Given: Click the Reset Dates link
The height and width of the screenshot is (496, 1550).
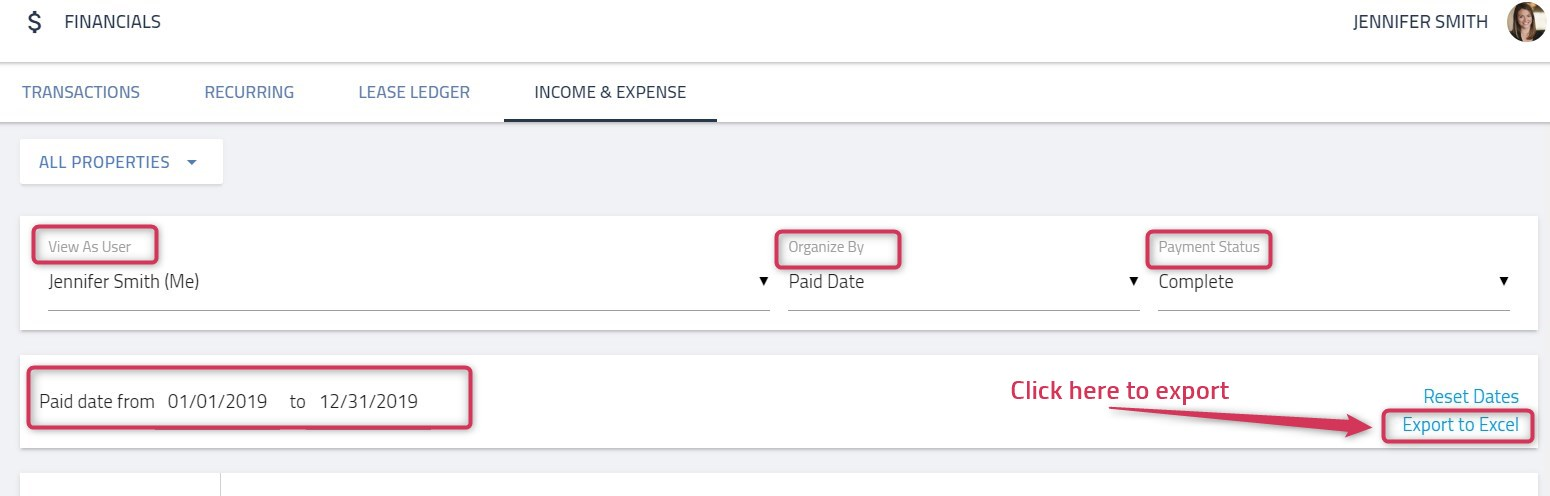Looking at the screenshot, I should click(1471, 397).
